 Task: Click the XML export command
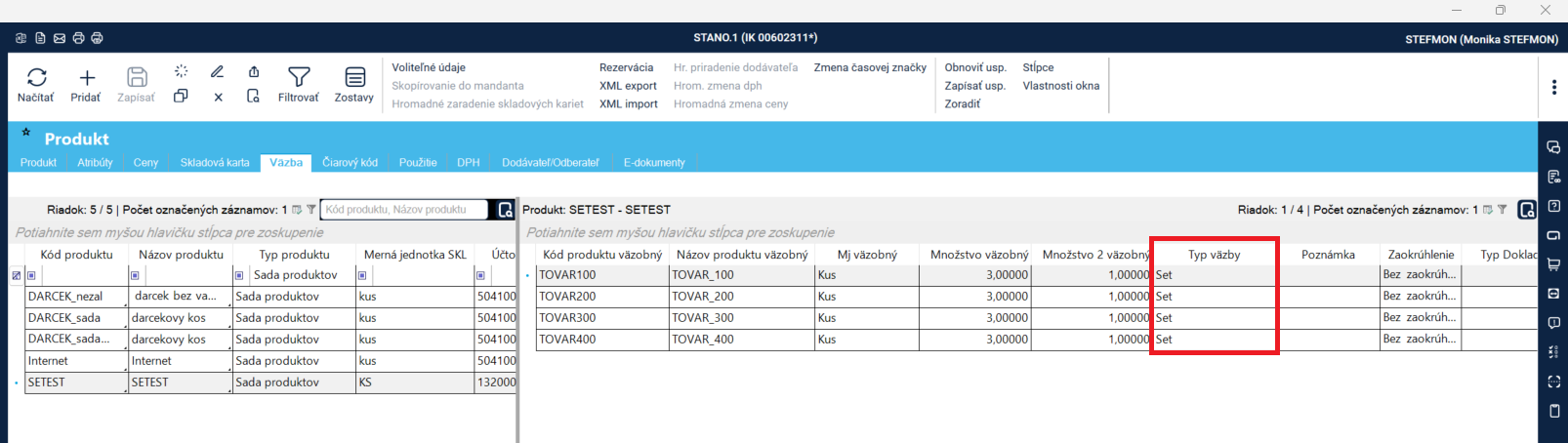point(628,86)
